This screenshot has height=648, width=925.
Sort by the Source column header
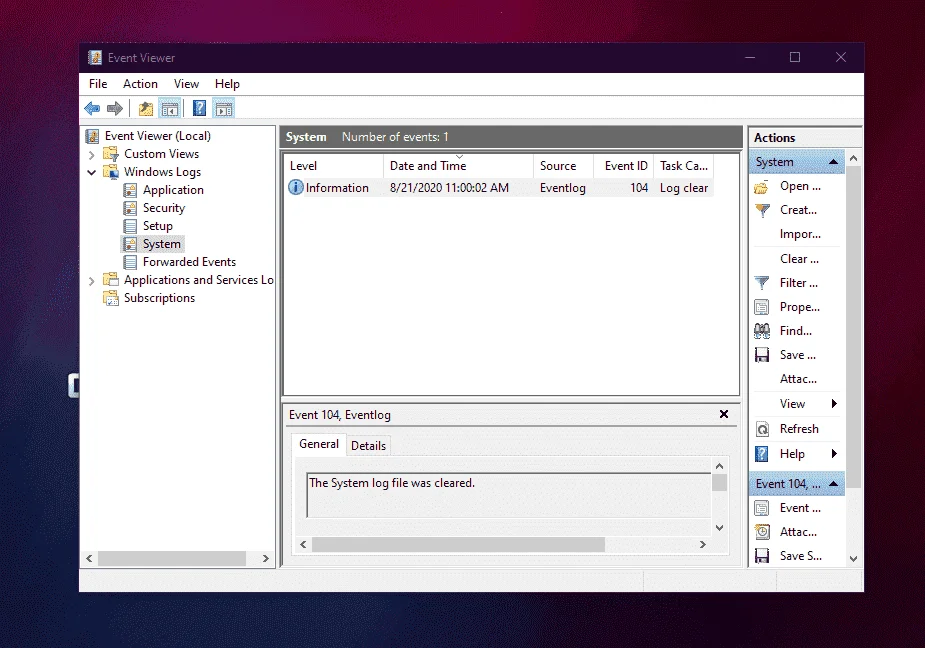click(563, 166)
